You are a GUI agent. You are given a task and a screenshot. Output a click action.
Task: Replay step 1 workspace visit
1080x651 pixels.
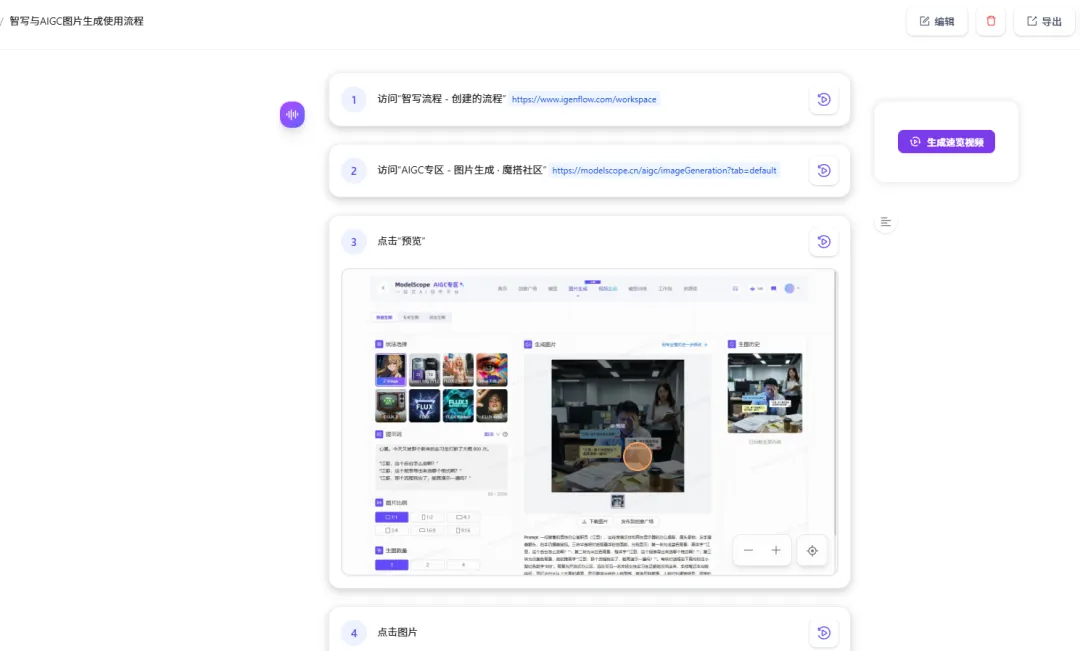pyautogui.click(x=824, y=99)
